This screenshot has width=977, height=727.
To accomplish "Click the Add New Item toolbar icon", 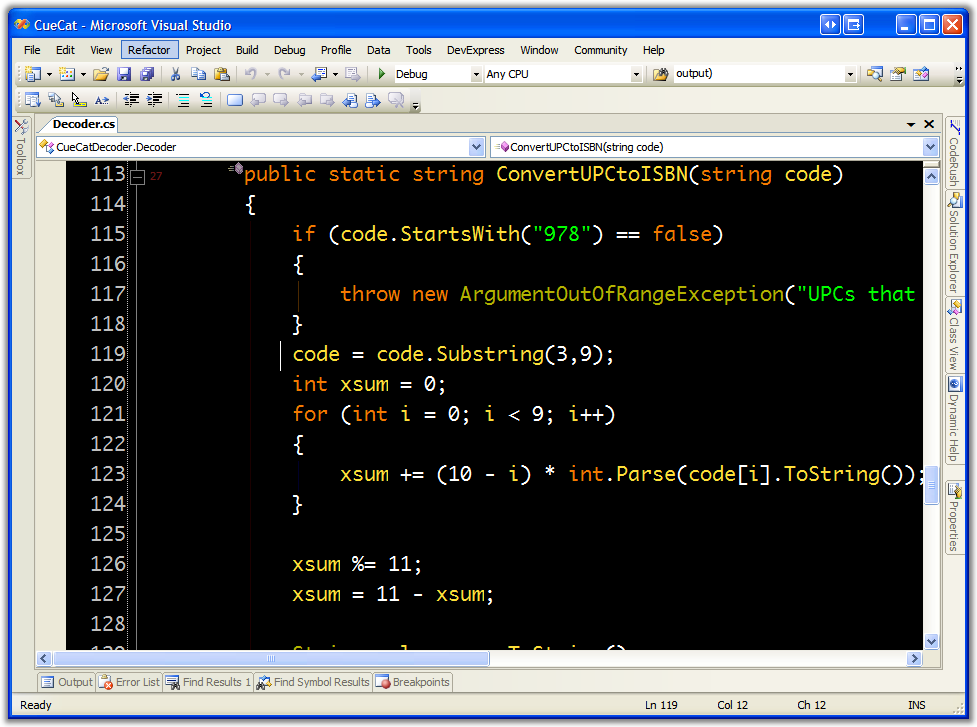I will [67, 74].
